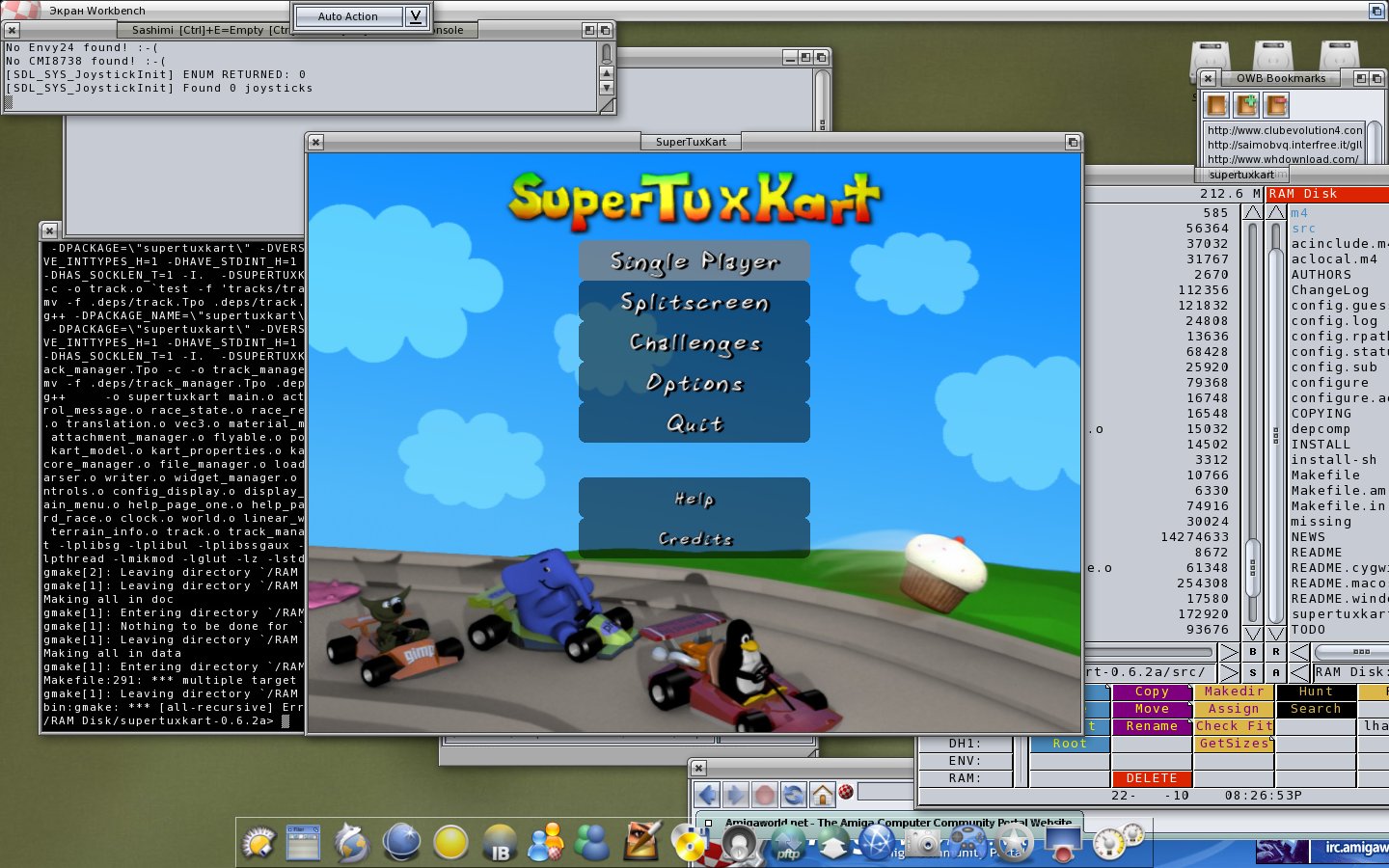Select the ChangeLog file in RAM Disk list
This screenshot has width=1389, height=868.
[x=1330, y=290]
